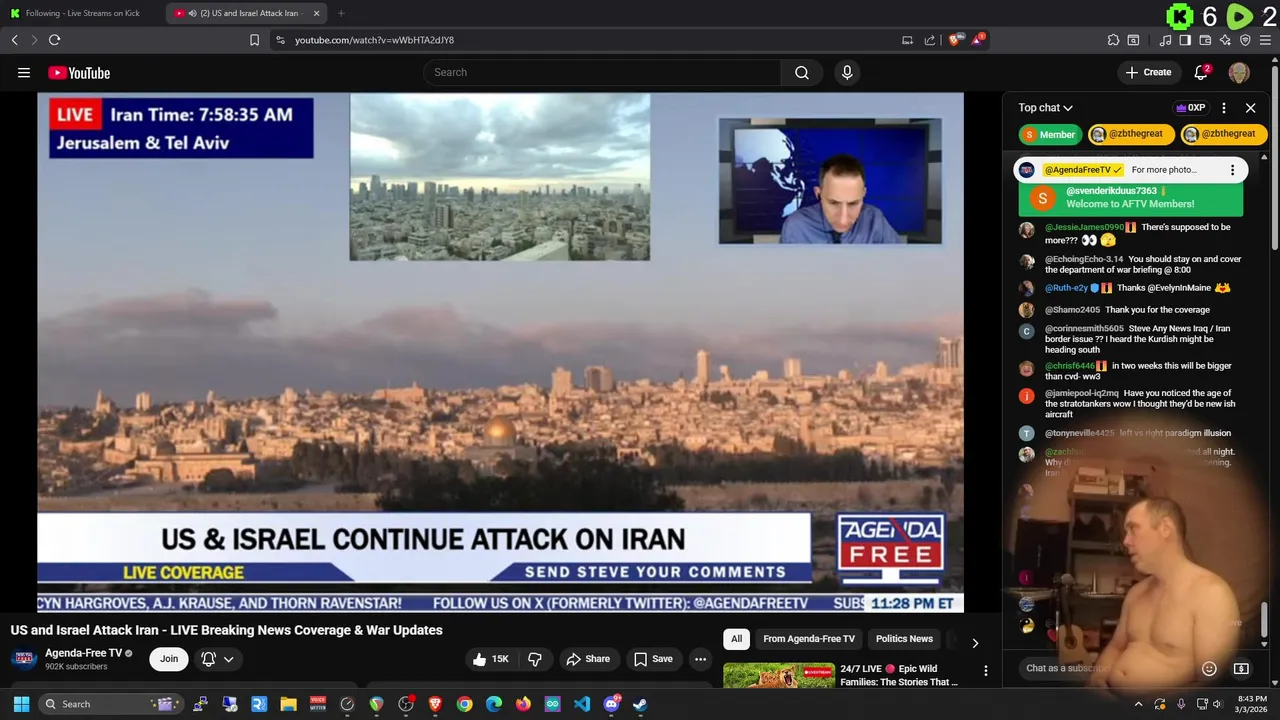Open the chat emoji picker
This screenshot has height=720, width=1280.
click(1209, 668)
